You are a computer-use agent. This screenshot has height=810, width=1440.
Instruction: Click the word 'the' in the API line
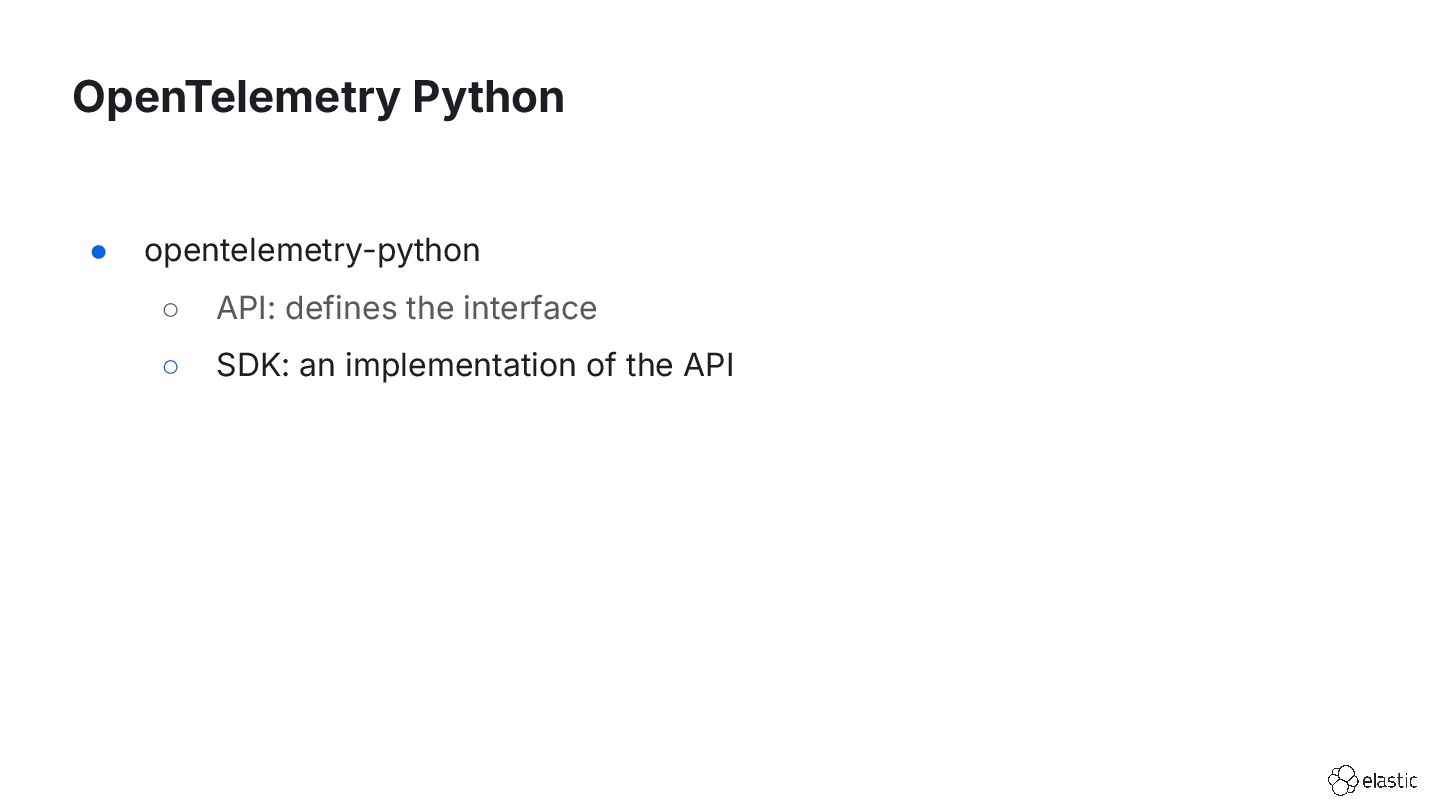point(430,308)
